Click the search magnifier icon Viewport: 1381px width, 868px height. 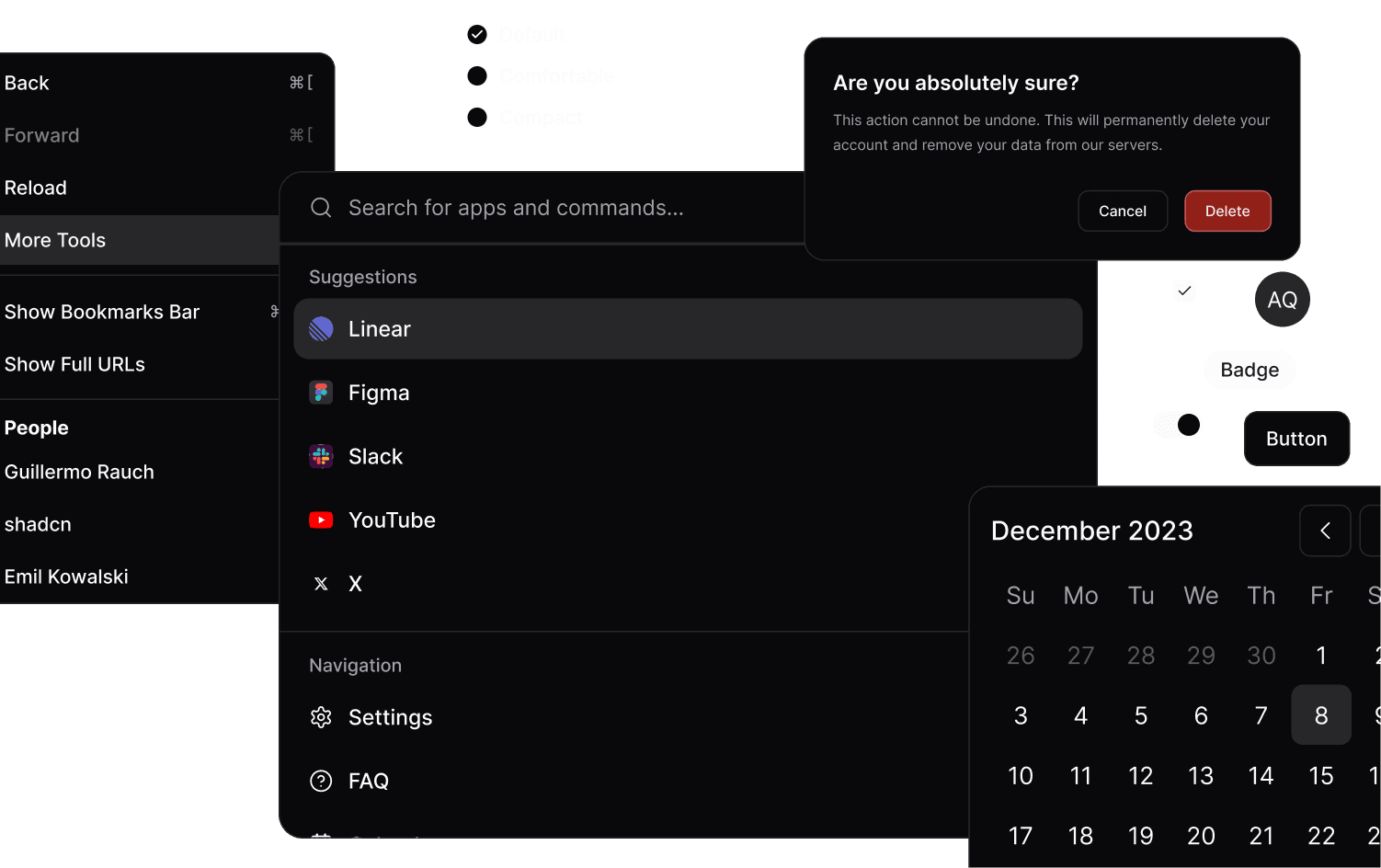pos(321,208)
